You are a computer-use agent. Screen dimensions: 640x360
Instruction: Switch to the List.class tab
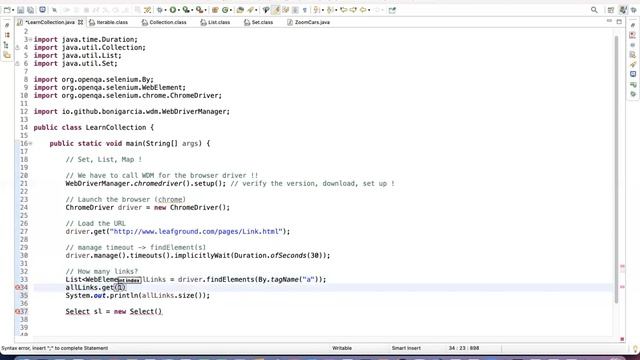pos(215,22)
